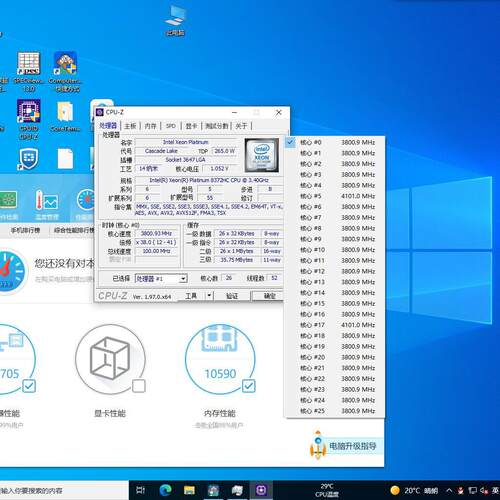This screenshot has height=500, width=500.
Task: Select the Core #25 menu entry
Action: coord(335,411)
